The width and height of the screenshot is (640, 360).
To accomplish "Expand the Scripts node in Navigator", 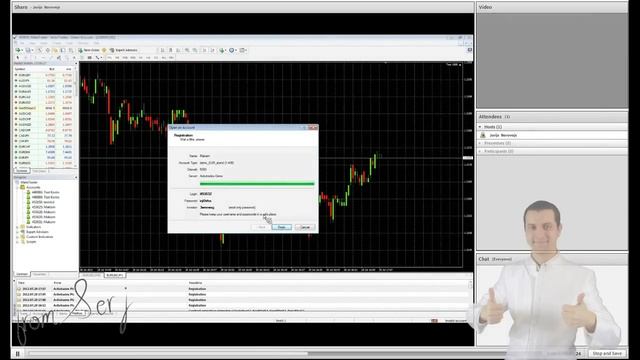I will tap(18, 242).
